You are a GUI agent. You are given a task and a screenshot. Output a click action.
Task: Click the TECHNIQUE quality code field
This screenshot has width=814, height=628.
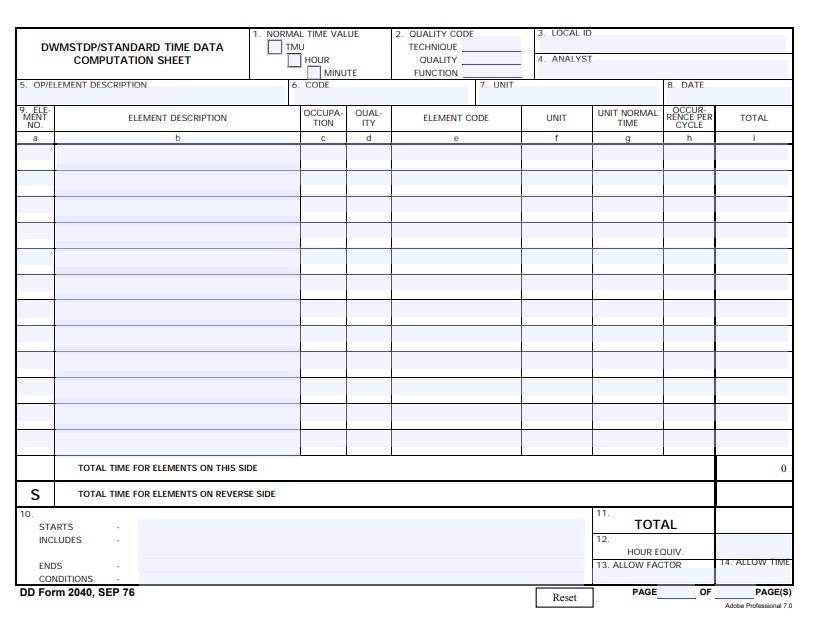(x=491, y=45)
